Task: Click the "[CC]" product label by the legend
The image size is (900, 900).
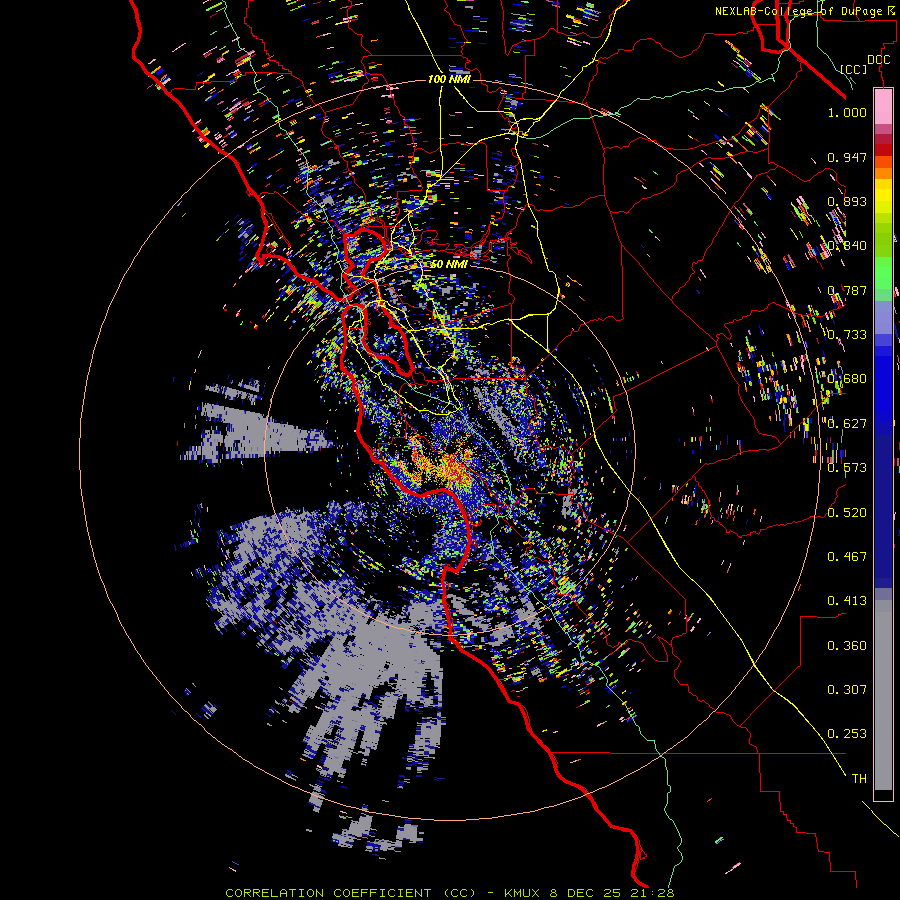Action: point(854,69)
